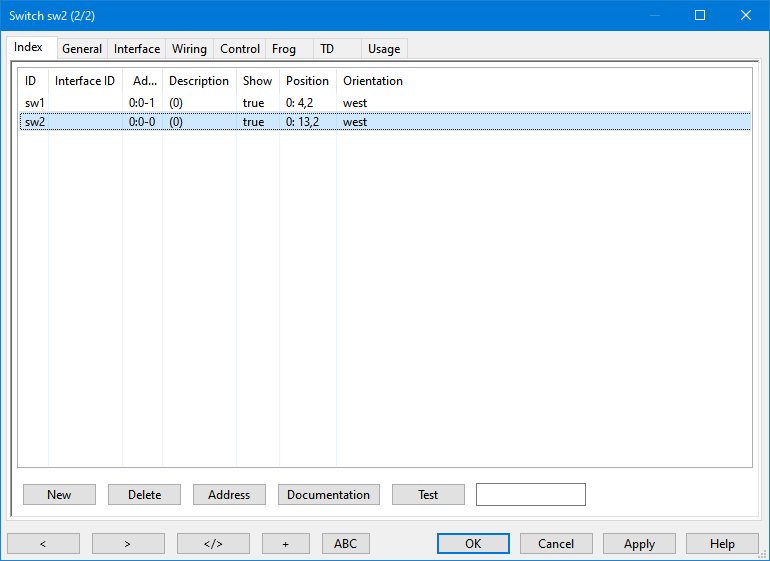
Task: Click Apply to save changes
Action: [x=639, y=544]
